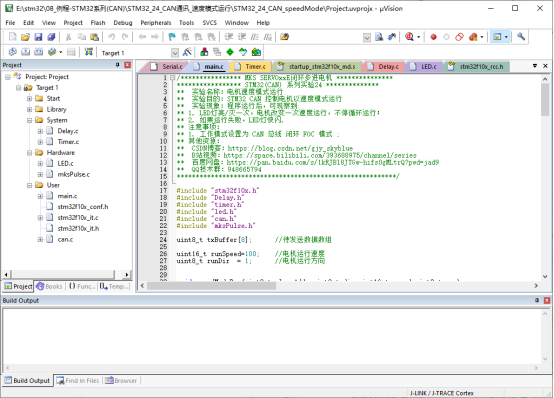Open the Project menu
This screenshot has width=554, height=398.
click(x=73, y=23)
